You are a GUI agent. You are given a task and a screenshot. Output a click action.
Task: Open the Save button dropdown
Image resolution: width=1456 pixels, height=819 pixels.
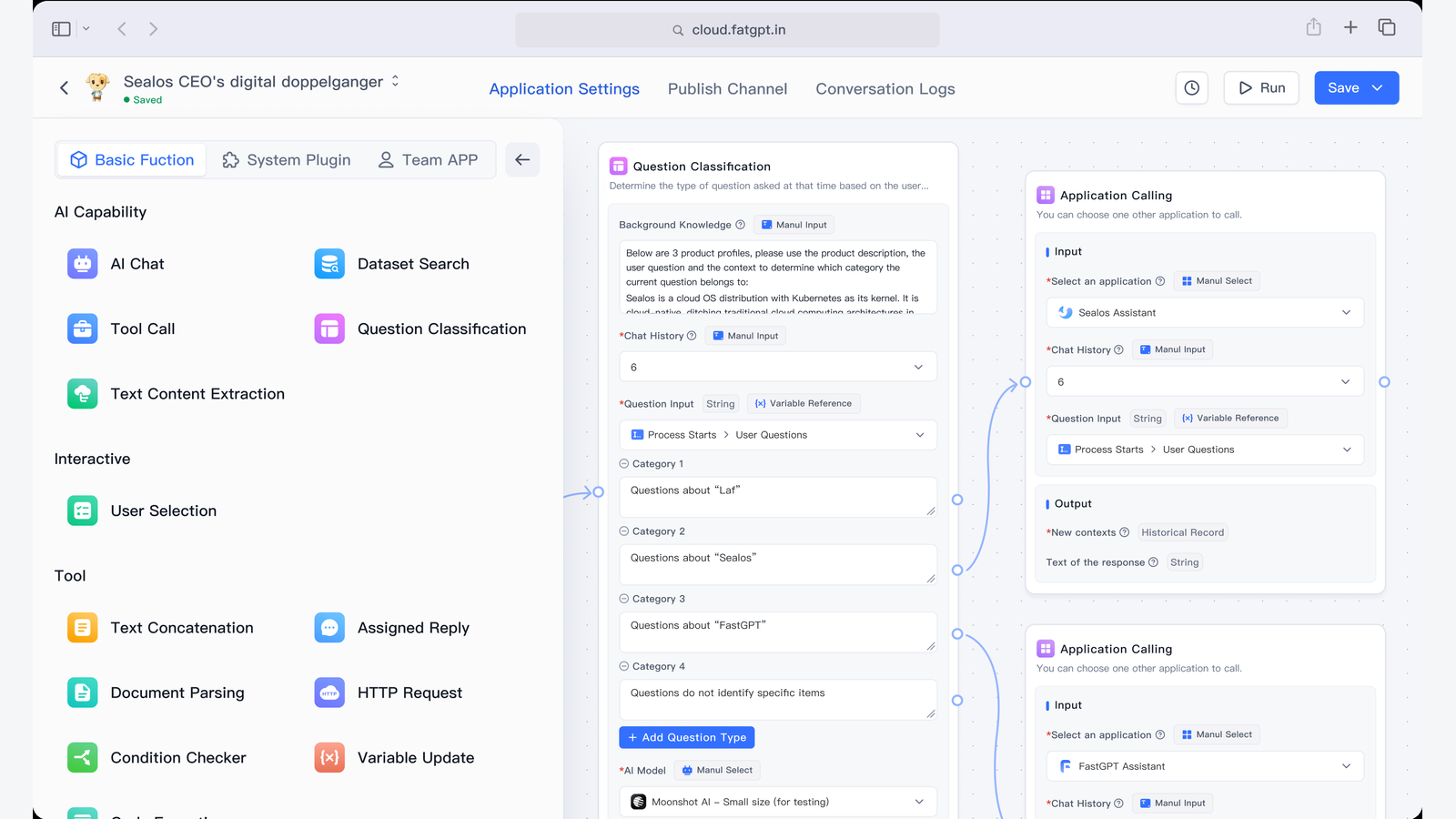(1378, 88)
